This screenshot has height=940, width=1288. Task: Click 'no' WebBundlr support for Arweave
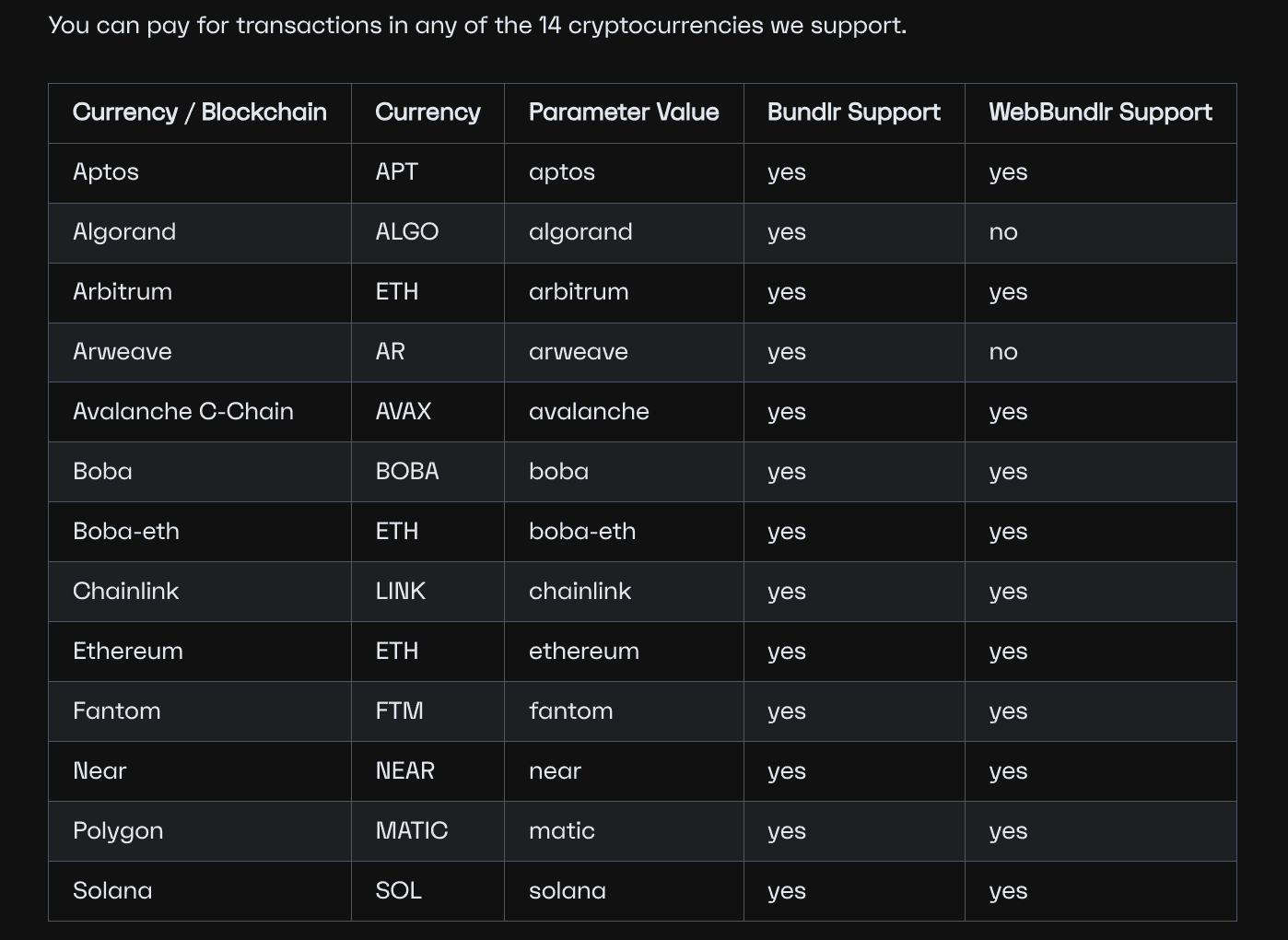[x=1003, y=352]
